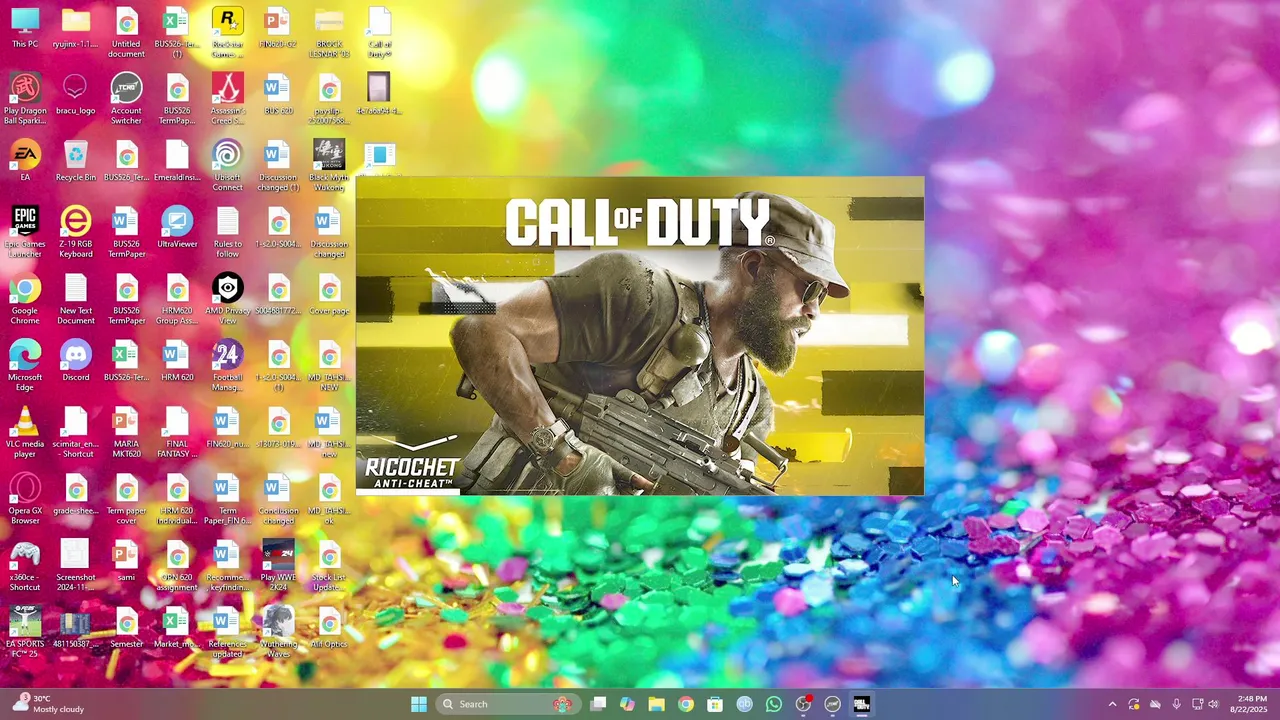Open the weather widget showing 30°C
The width and height of the screenshot is (1280, 720).
48,704
